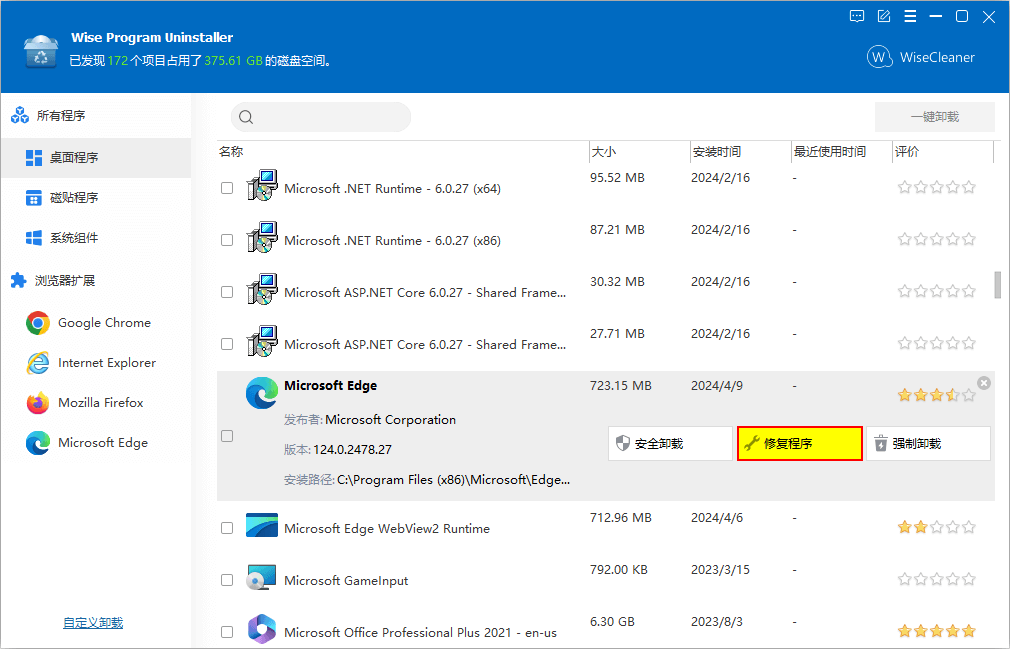Rate .NET Runtime (x64) using its stars
1010x649 pixels.
937,187
